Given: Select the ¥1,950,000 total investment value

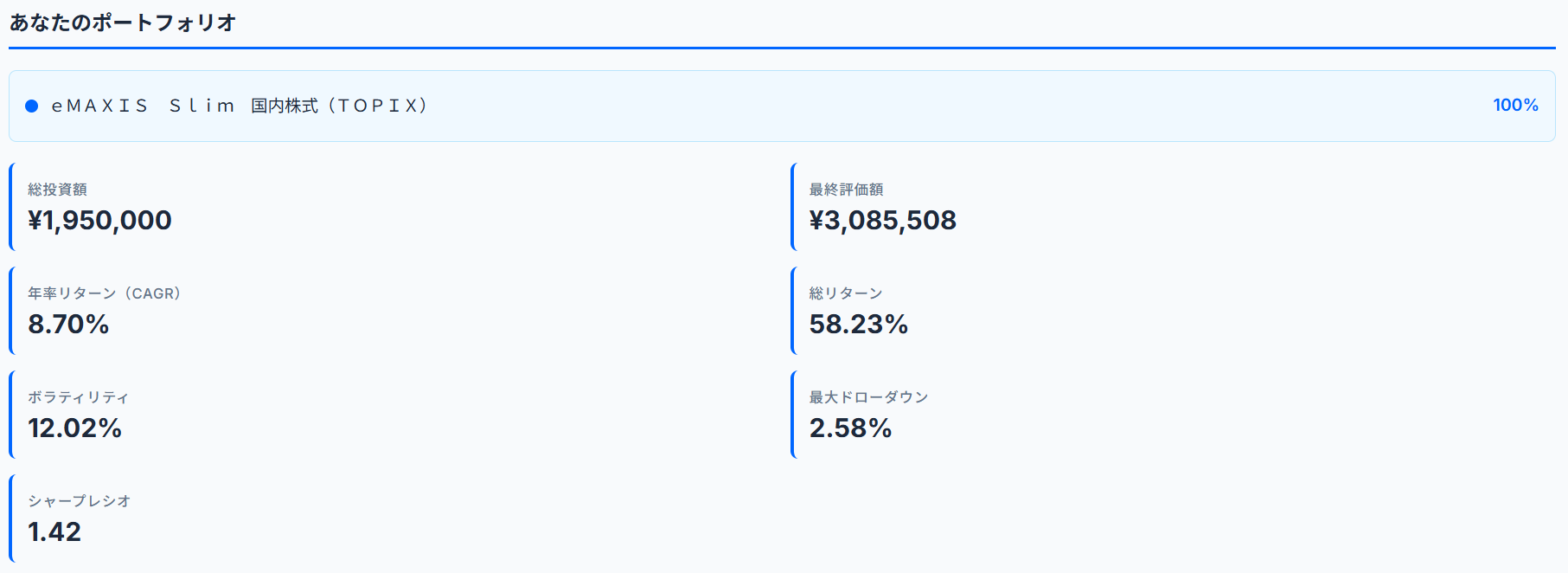Looking at the screenshot, I should pyautogui.click(x=100, y=221).
